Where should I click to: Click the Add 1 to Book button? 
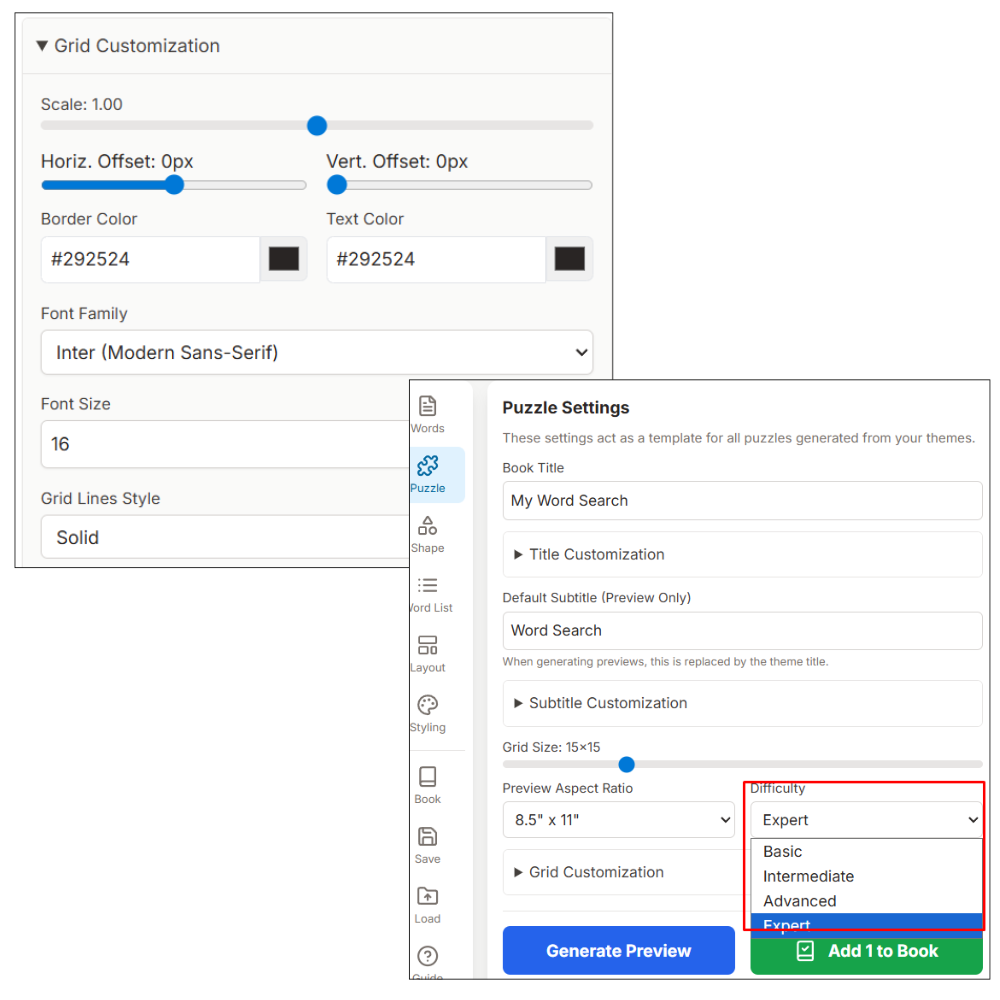click(866, 951)
